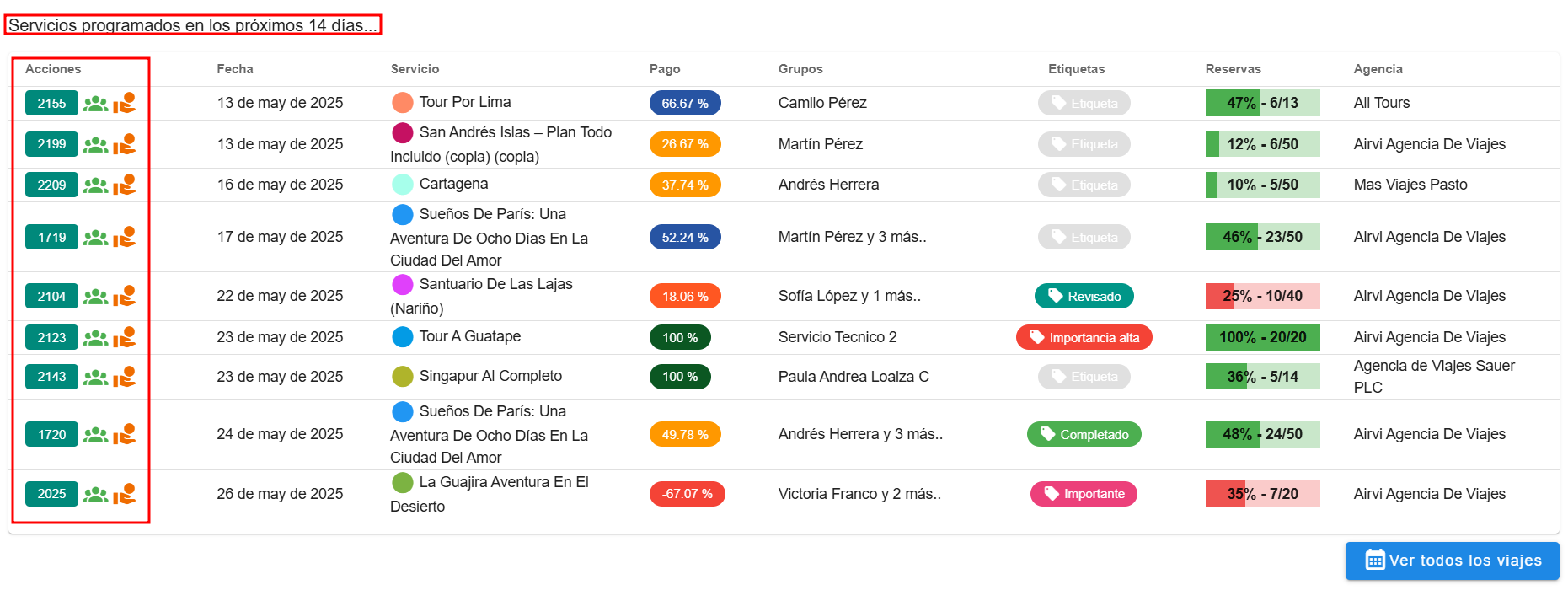Click the green group icon for trip 2209
The image size is (1568, 590).
(x=95, y=185)
